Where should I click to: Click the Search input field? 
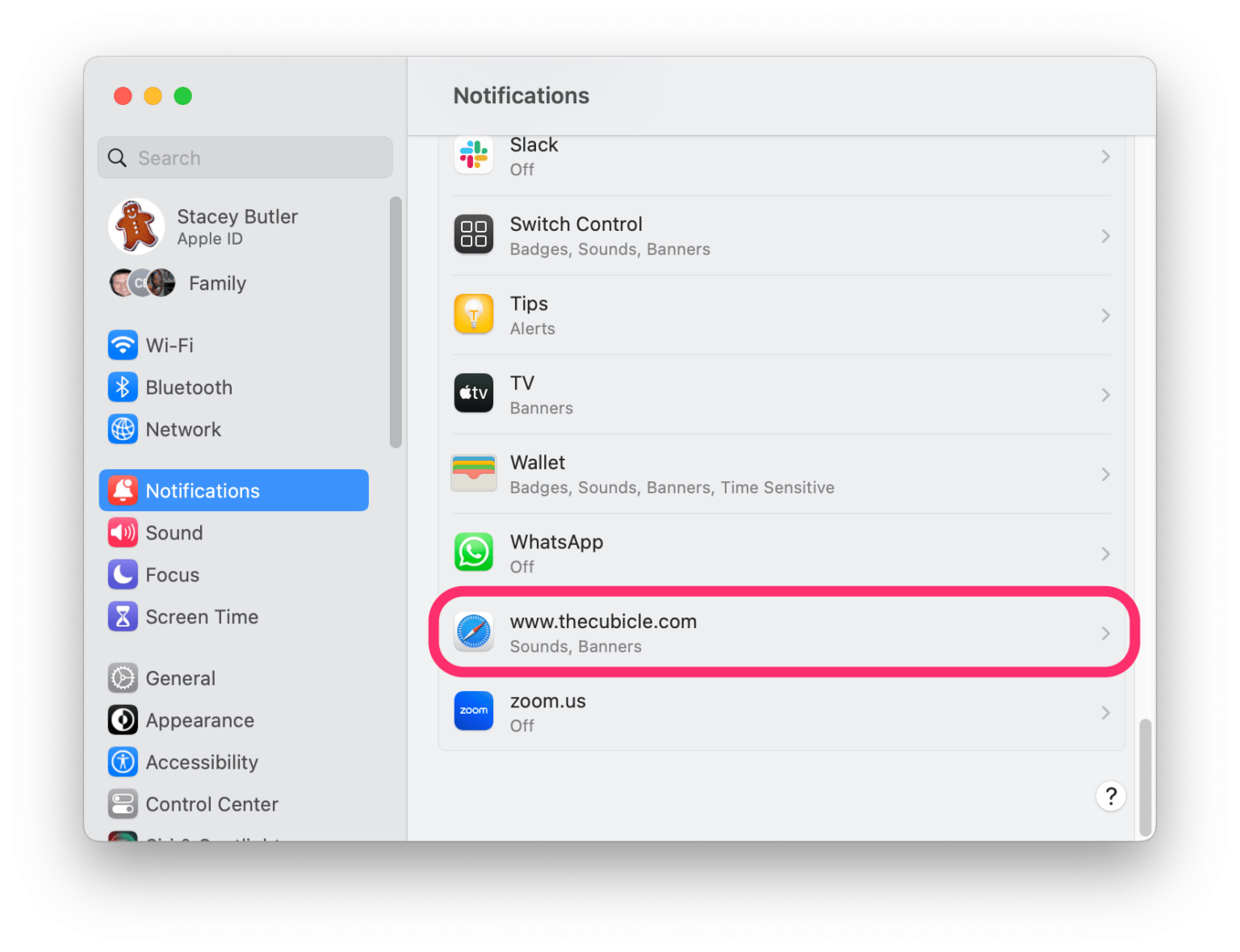[245, 157]
